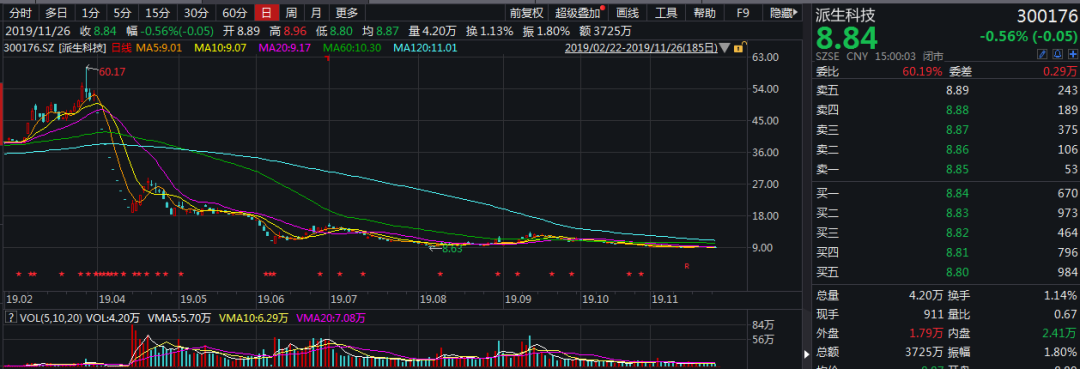Click the 派生科技 stock name title
Image resolution: width=1080 pixels, height=369 pixels.
[846, 15]
